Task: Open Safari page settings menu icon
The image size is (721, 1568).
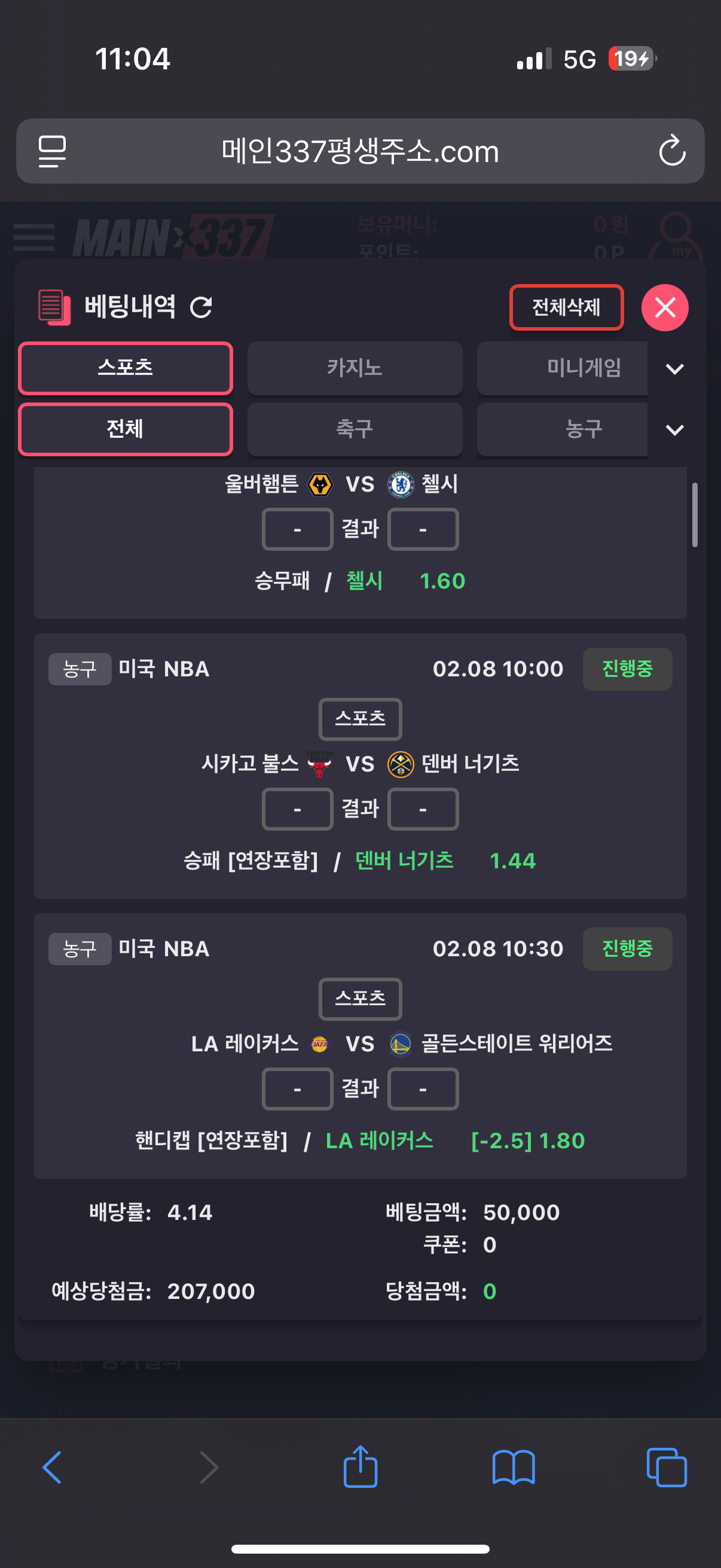Action: (x=53, y=151)
